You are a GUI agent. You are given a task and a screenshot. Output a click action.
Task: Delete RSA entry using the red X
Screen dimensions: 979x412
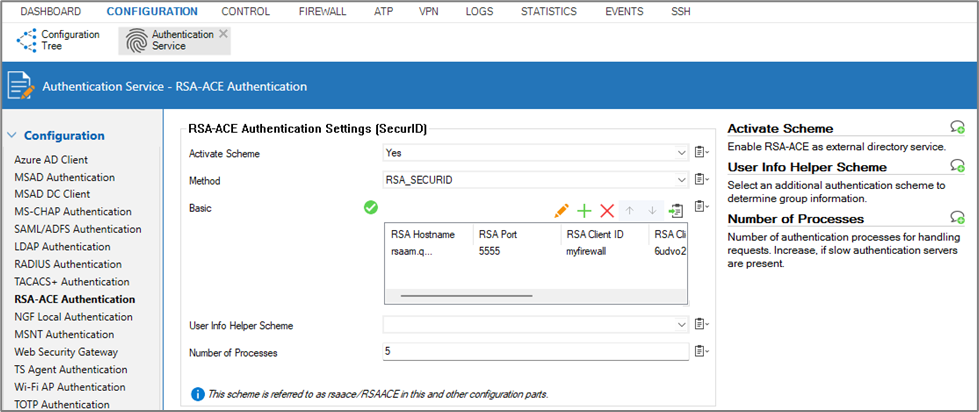(x=606, y=210)
